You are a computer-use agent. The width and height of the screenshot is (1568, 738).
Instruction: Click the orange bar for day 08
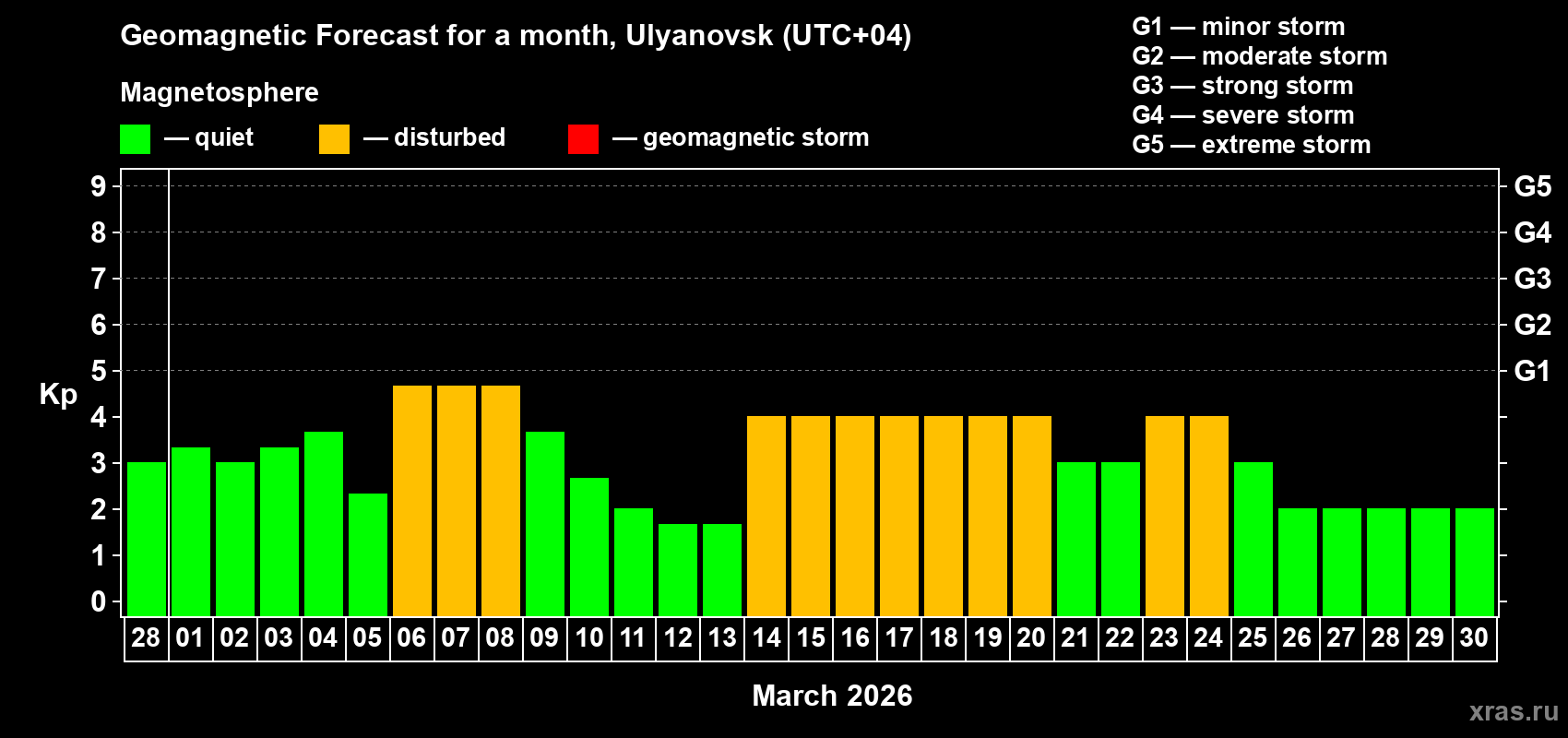[x=501, y=501]
